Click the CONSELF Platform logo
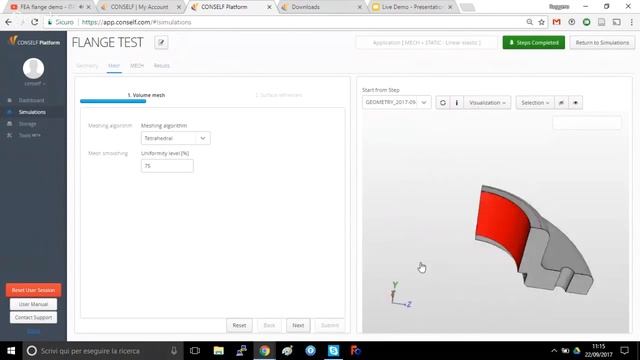This screenshot has width=640, height=360. (34, 41)
